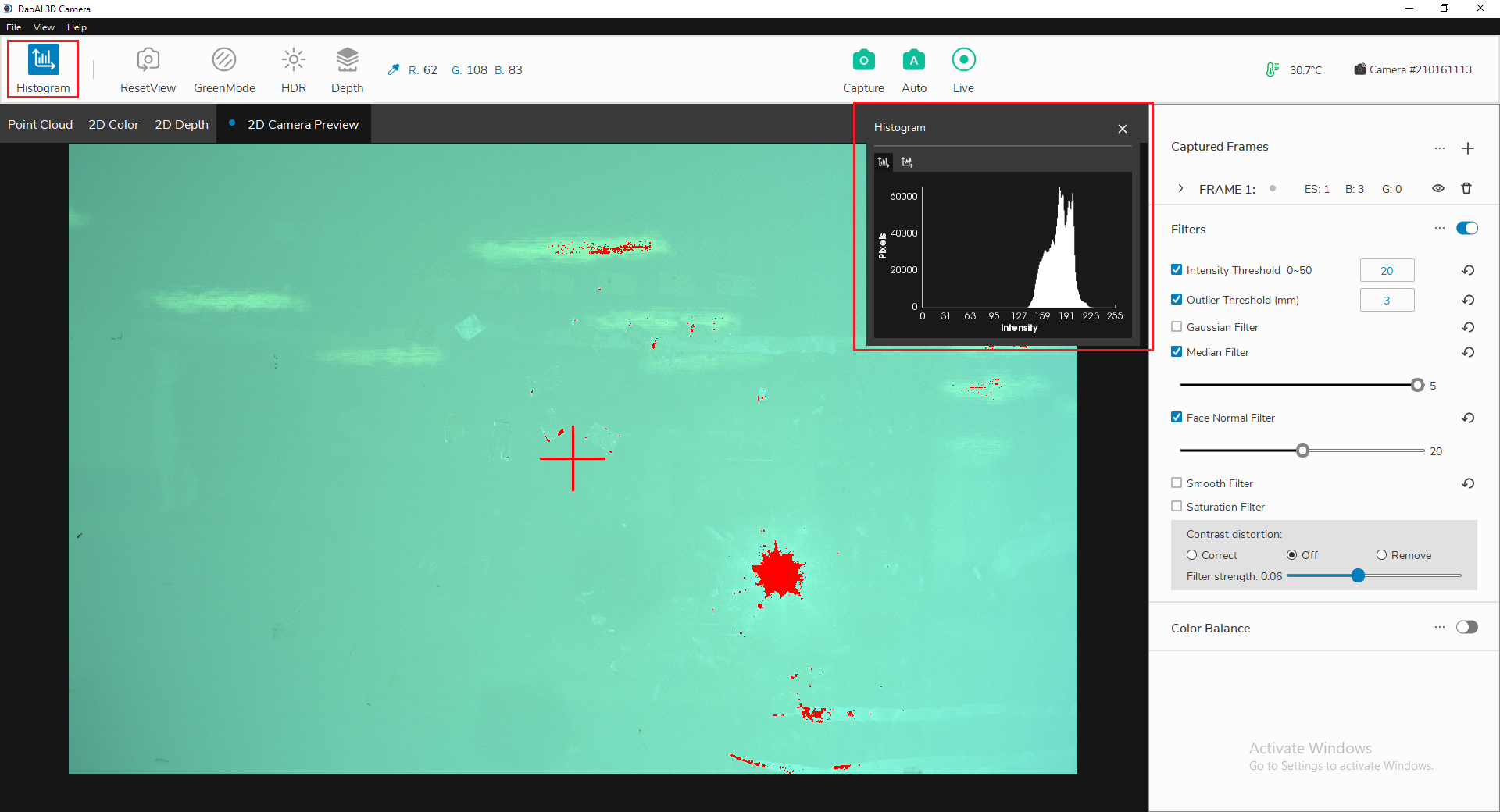The image size is (1500, 812).
Task: Reset the view with ResetView
Action: [148, 60]
